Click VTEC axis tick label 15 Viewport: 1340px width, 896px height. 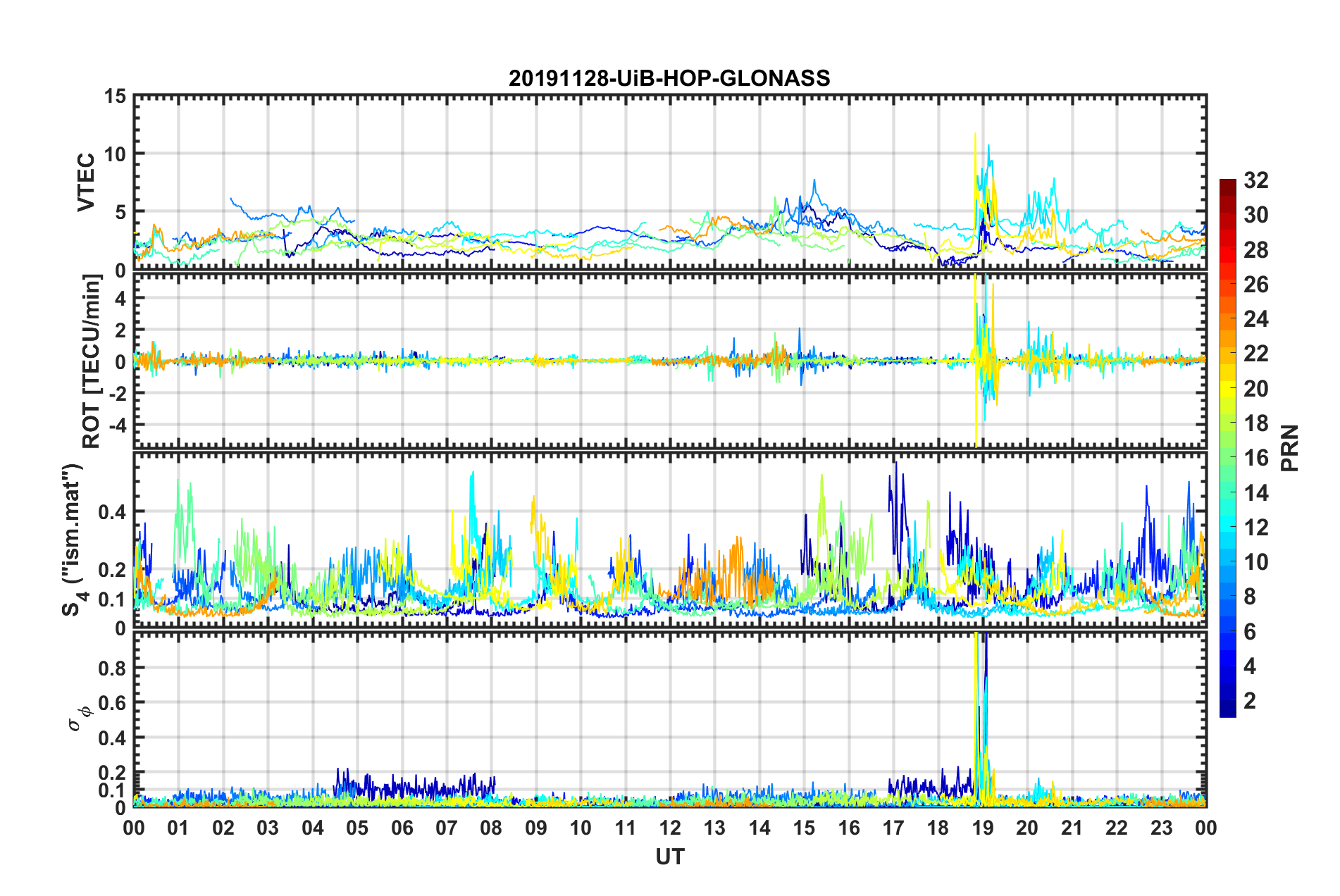115,96
